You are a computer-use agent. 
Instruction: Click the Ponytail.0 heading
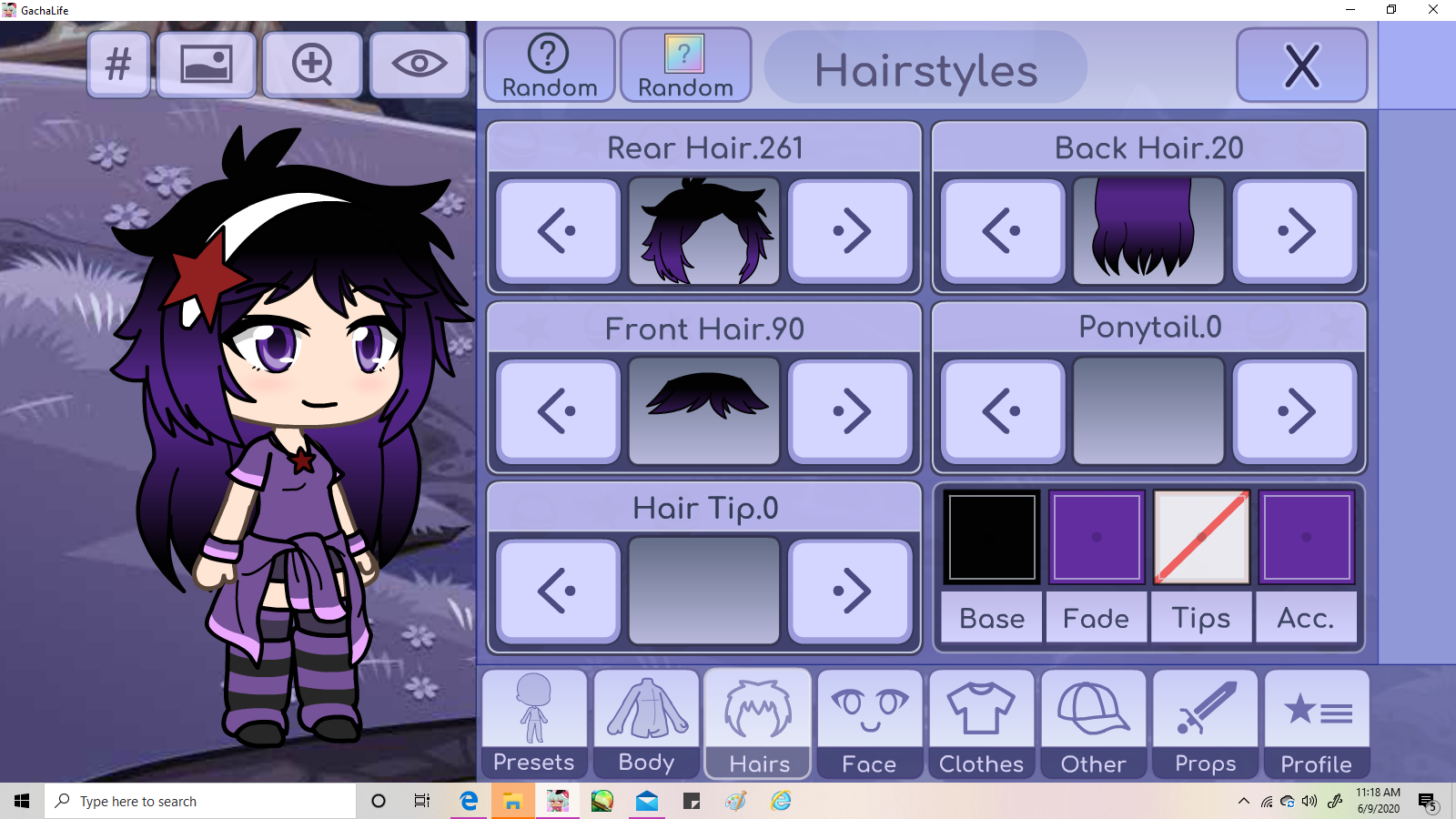(1149, 327)
